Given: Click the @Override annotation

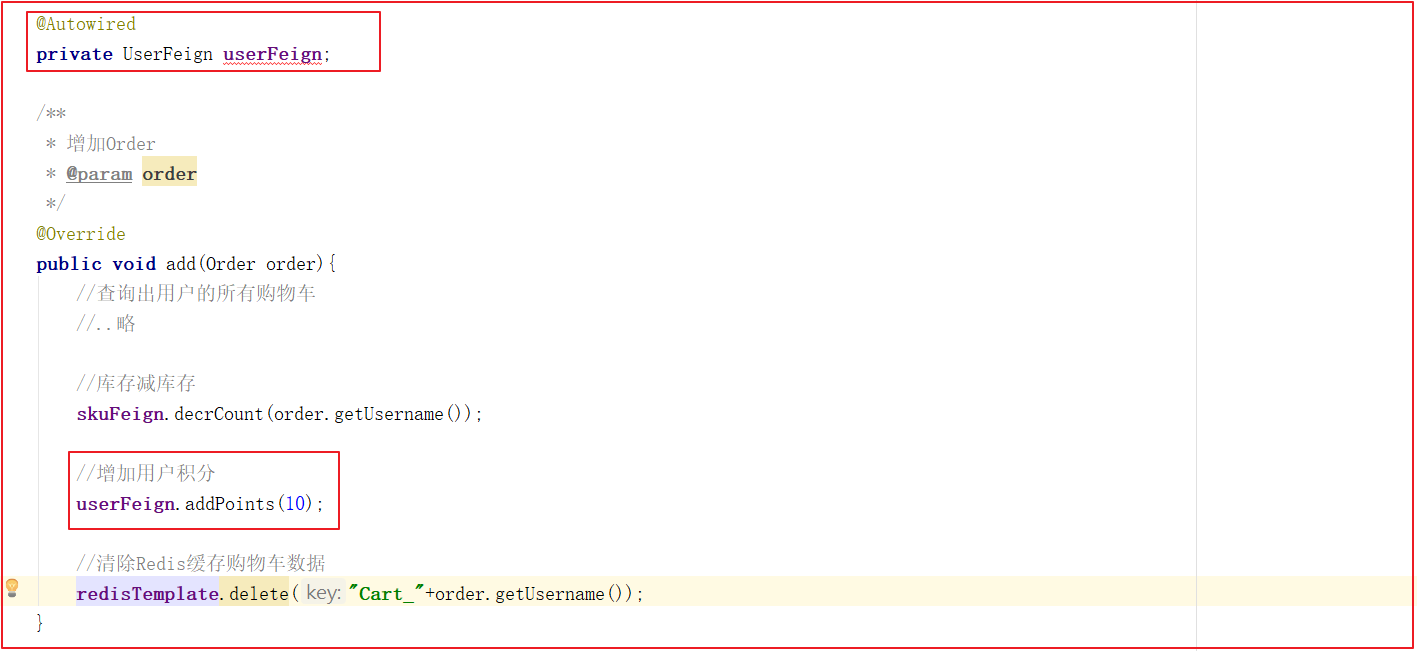Looking at the screenshot, I should [81, 234].
